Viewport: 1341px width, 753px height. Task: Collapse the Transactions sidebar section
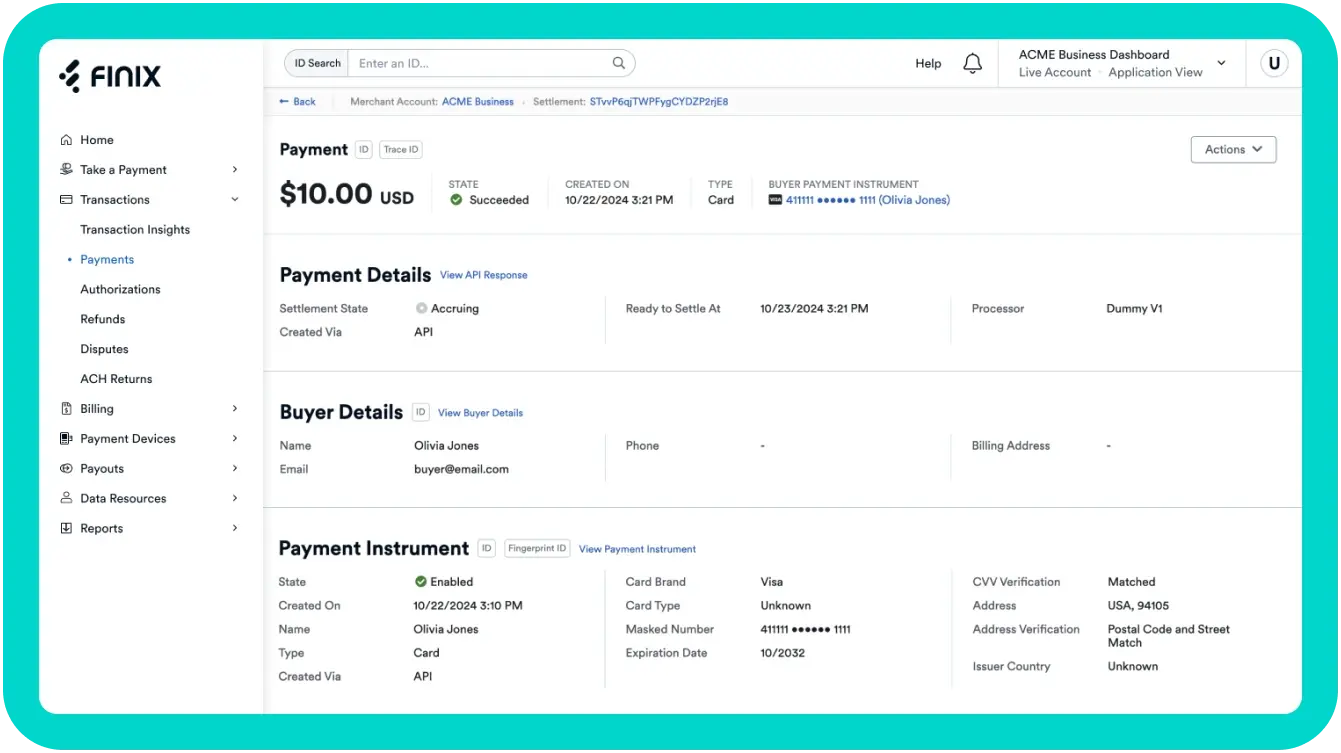point(235,200)
